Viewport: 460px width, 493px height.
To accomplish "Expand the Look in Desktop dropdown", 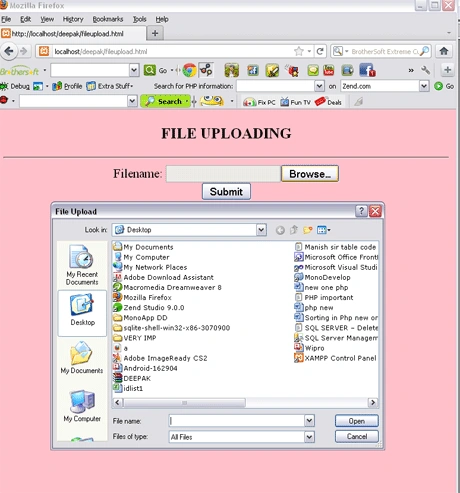I will 261,230.
